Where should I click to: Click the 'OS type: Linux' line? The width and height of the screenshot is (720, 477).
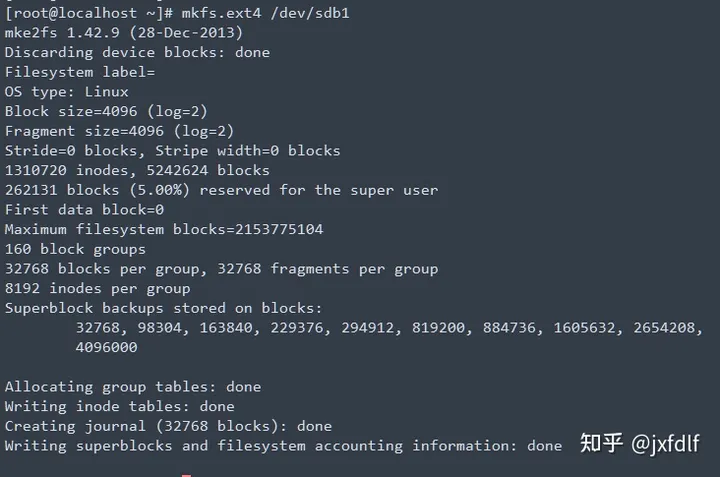(67, 92)
